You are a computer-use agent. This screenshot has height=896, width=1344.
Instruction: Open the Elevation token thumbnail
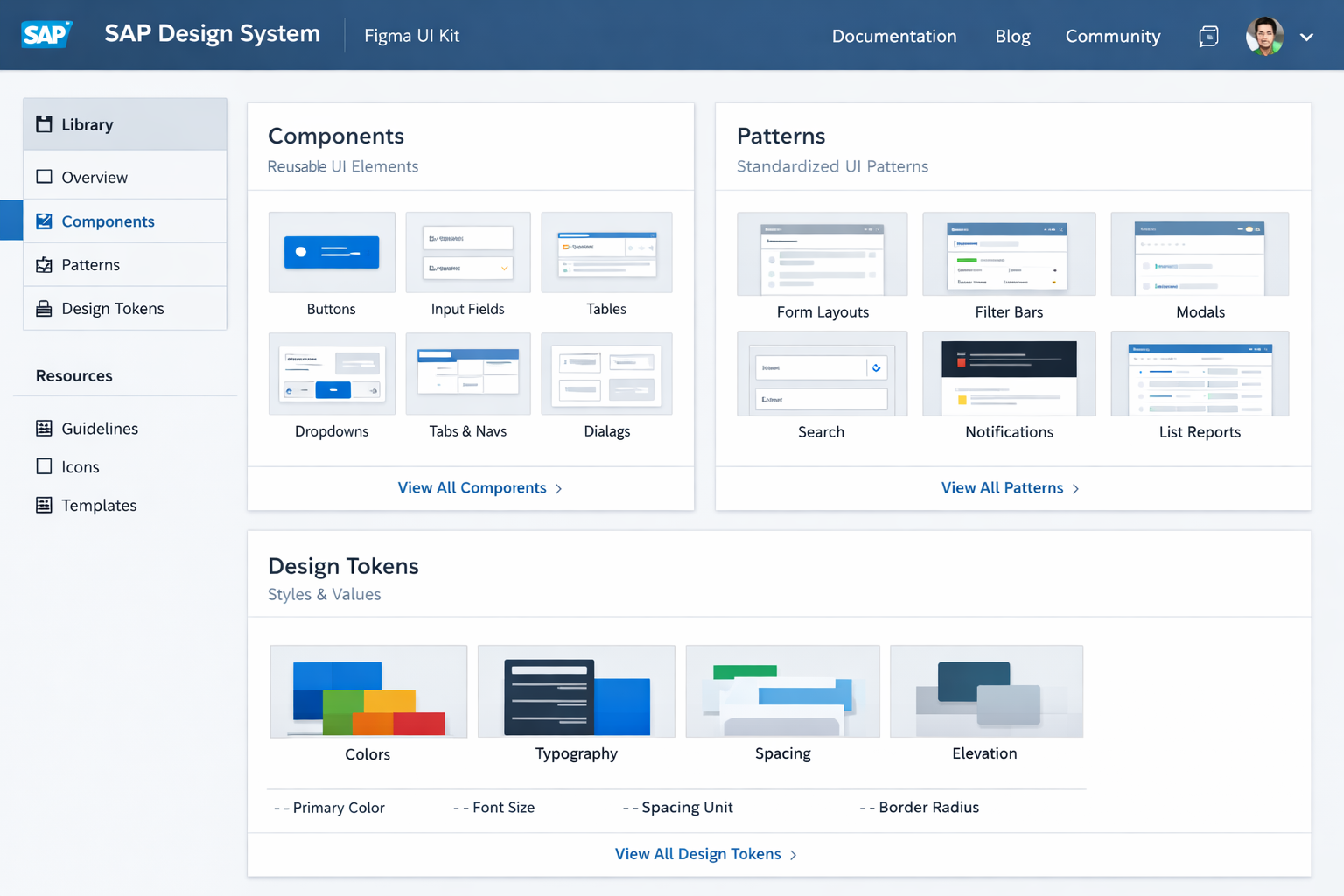[986, 691]
